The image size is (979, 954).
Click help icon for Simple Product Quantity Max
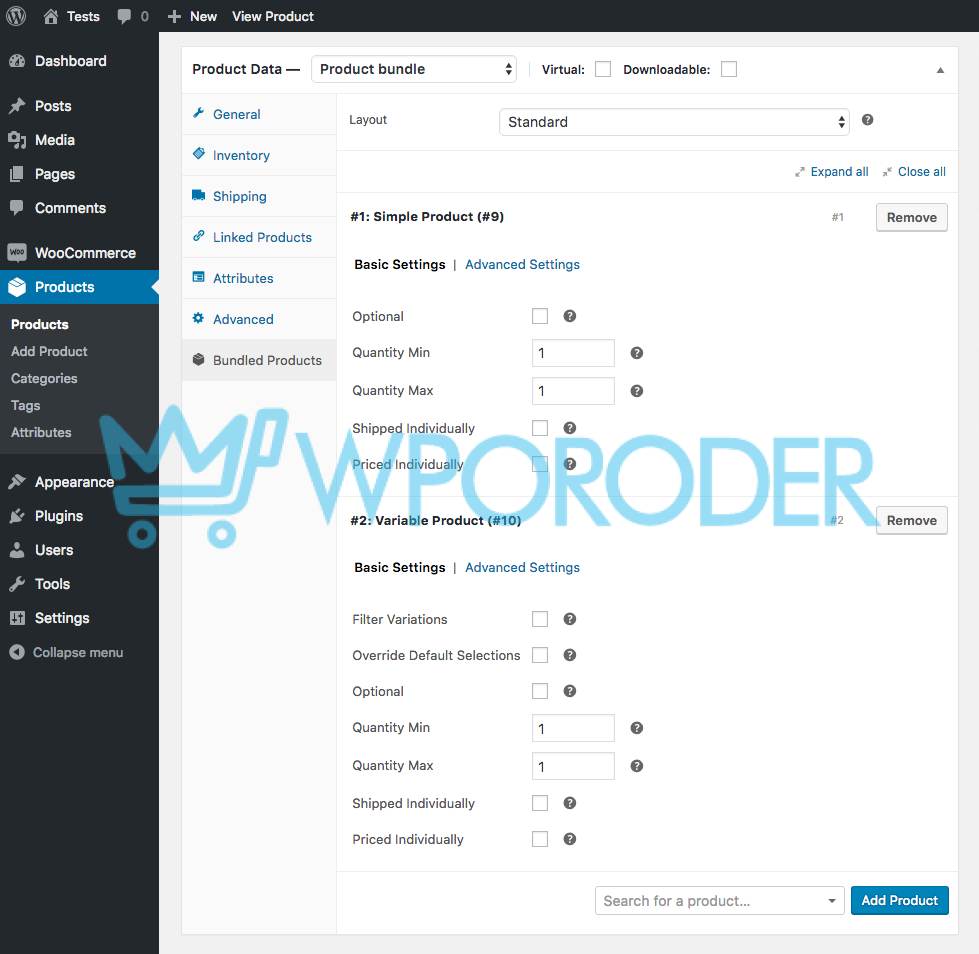tap(636, 391)
